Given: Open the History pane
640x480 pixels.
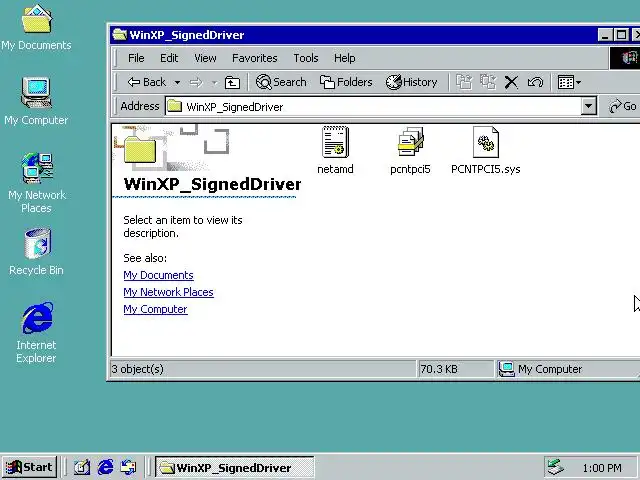Looking at the screenshot, I should [411, 82].
